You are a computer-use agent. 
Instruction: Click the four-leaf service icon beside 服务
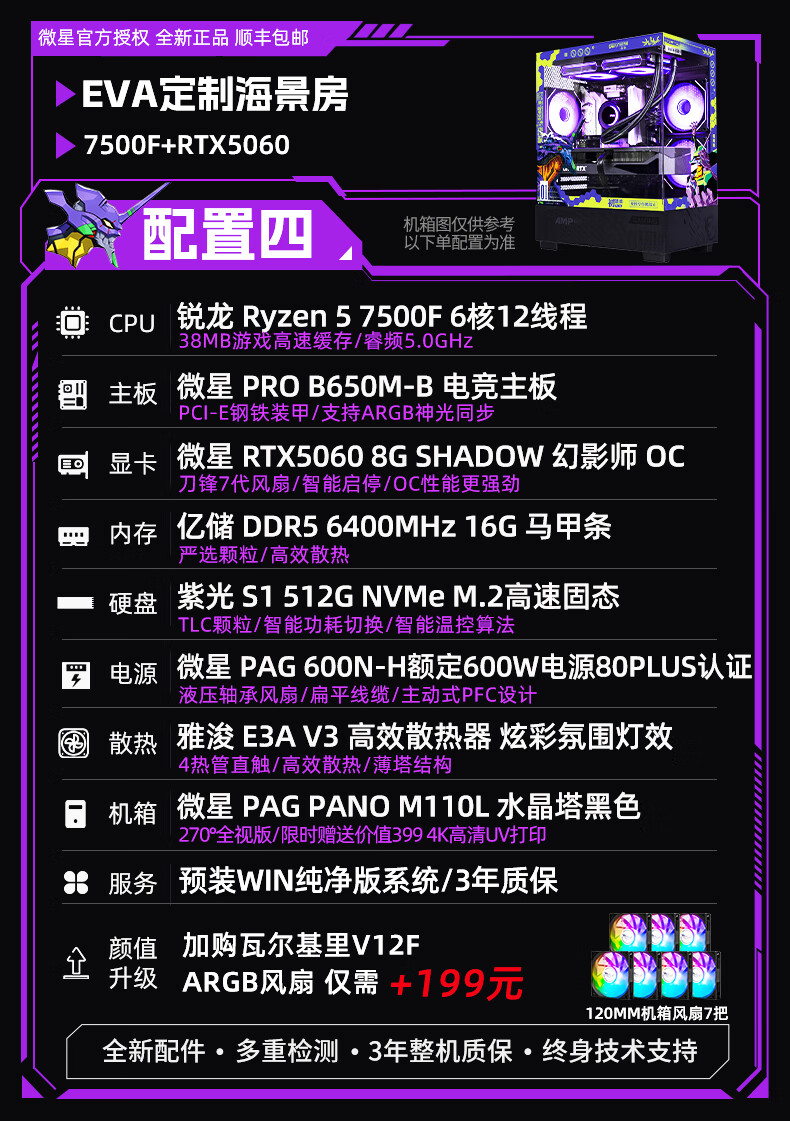point(76,883)
